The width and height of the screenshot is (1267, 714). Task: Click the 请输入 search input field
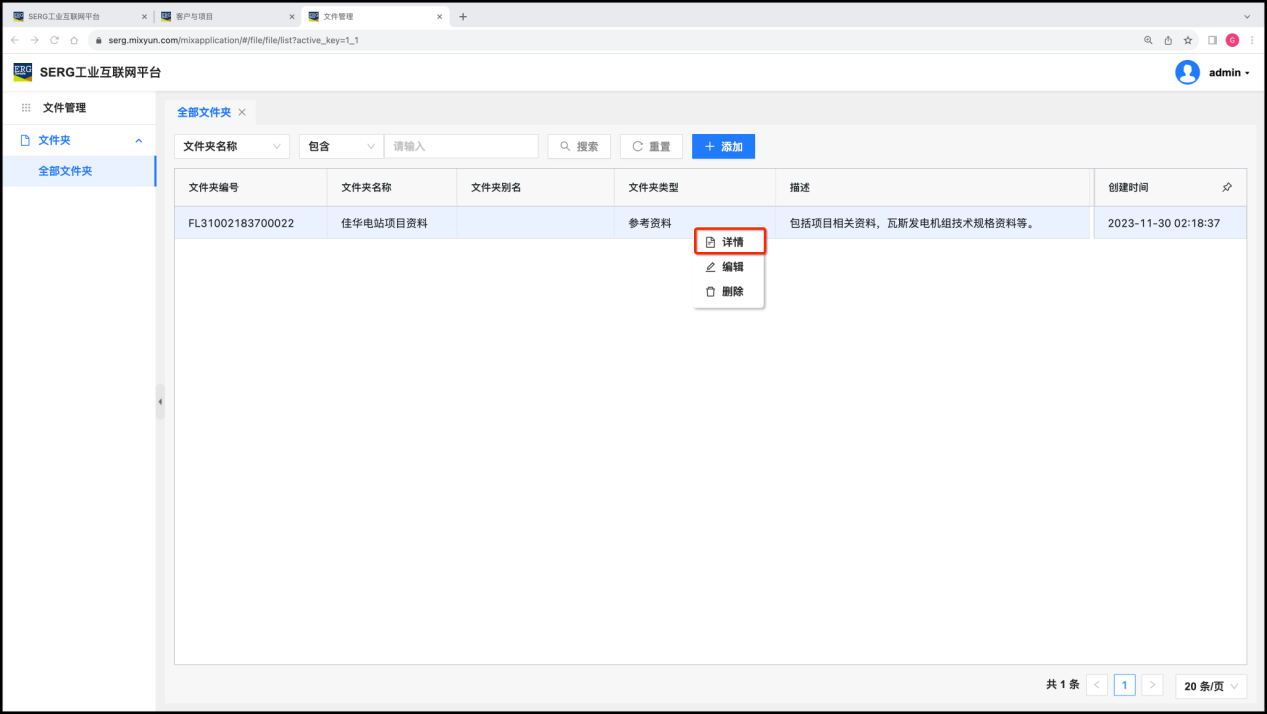click(x=461, y=146)
